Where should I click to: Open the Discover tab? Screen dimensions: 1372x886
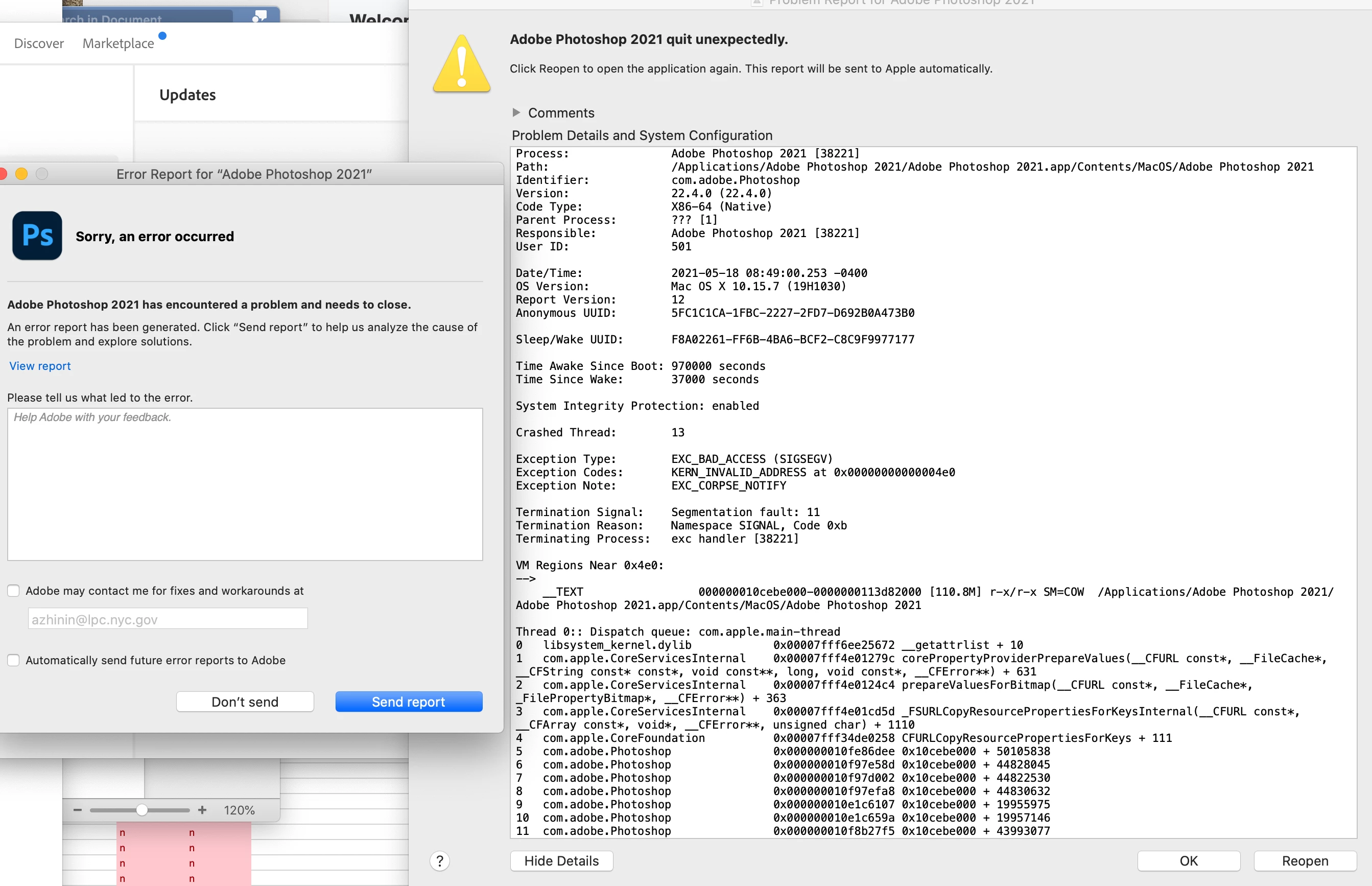click(x=39, y=44)
